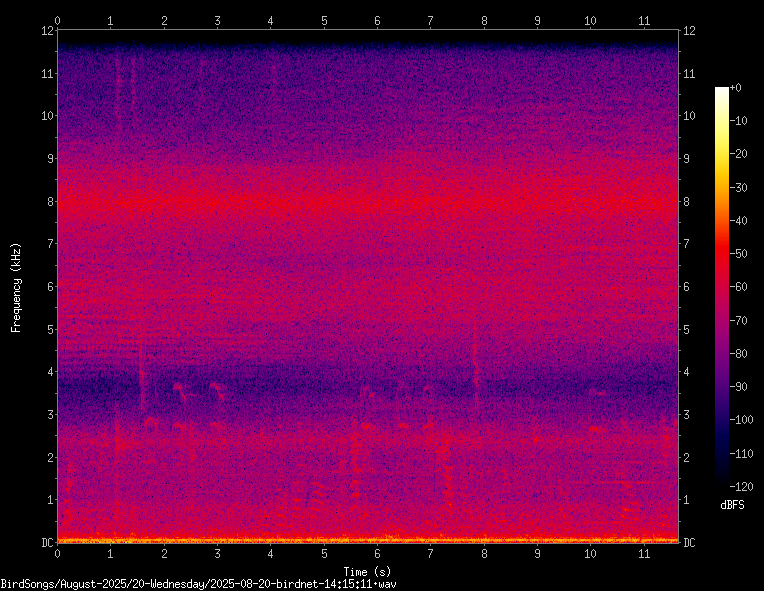Click the "11" second label on bottom time axis
Screen dimensions: 764x591
[644, 554]
